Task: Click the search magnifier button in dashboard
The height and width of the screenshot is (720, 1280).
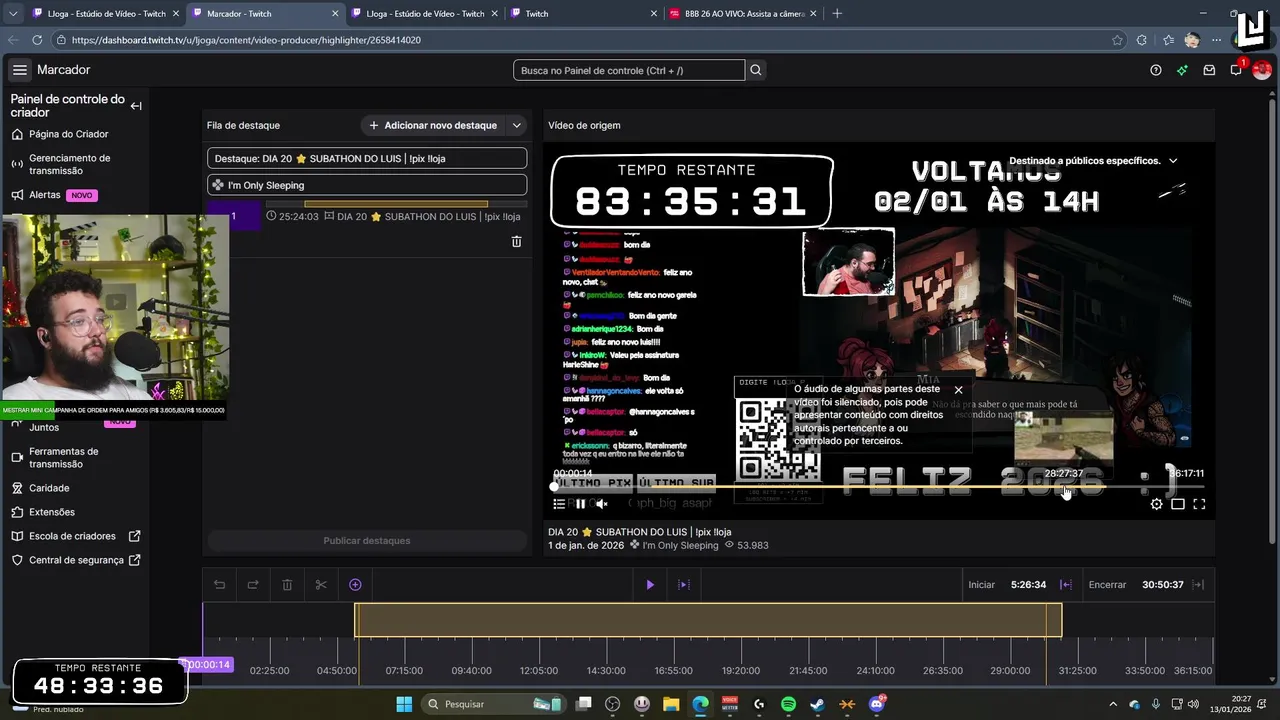Action: click(756, 70)
